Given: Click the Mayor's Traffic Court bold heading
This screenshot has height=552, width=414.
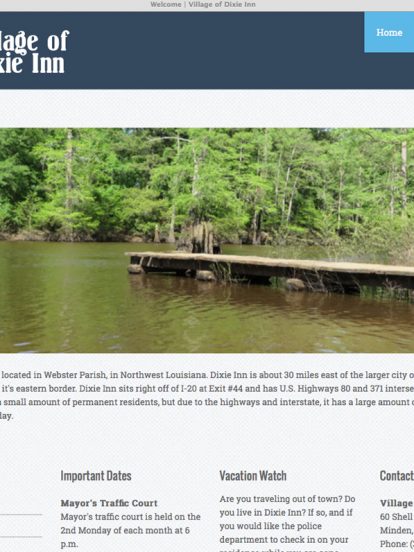Looking at the screenshot, I should tap(109, 503).
